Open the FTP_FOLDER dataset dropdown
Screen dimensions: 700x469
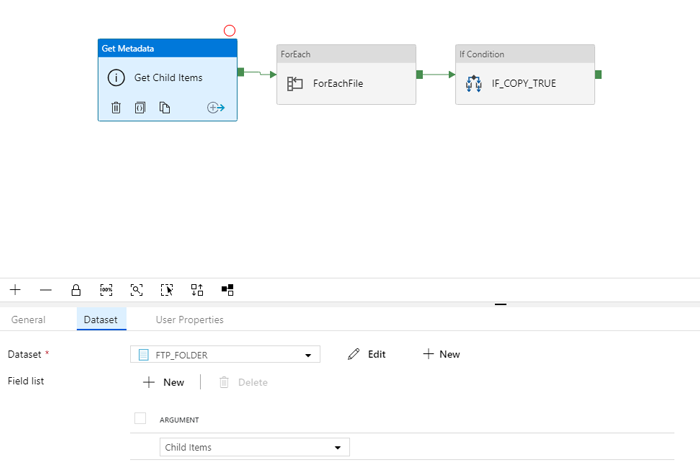coord(225,354)
